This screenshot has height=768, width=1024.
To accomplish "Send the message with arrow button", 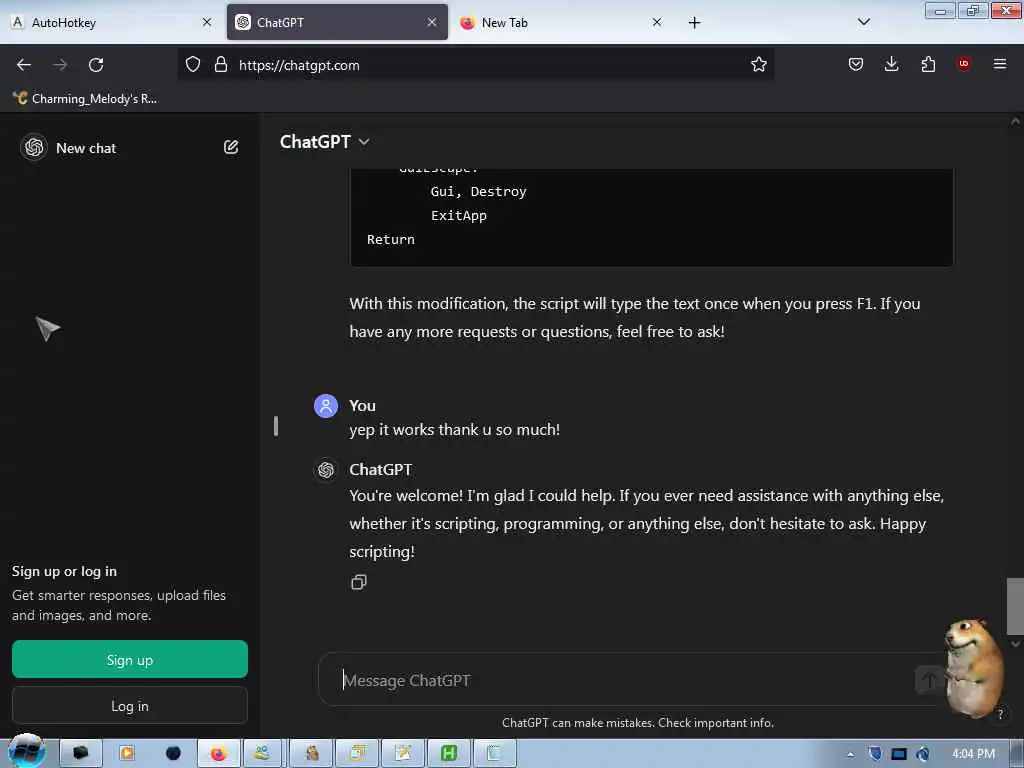I will (929, 680).
